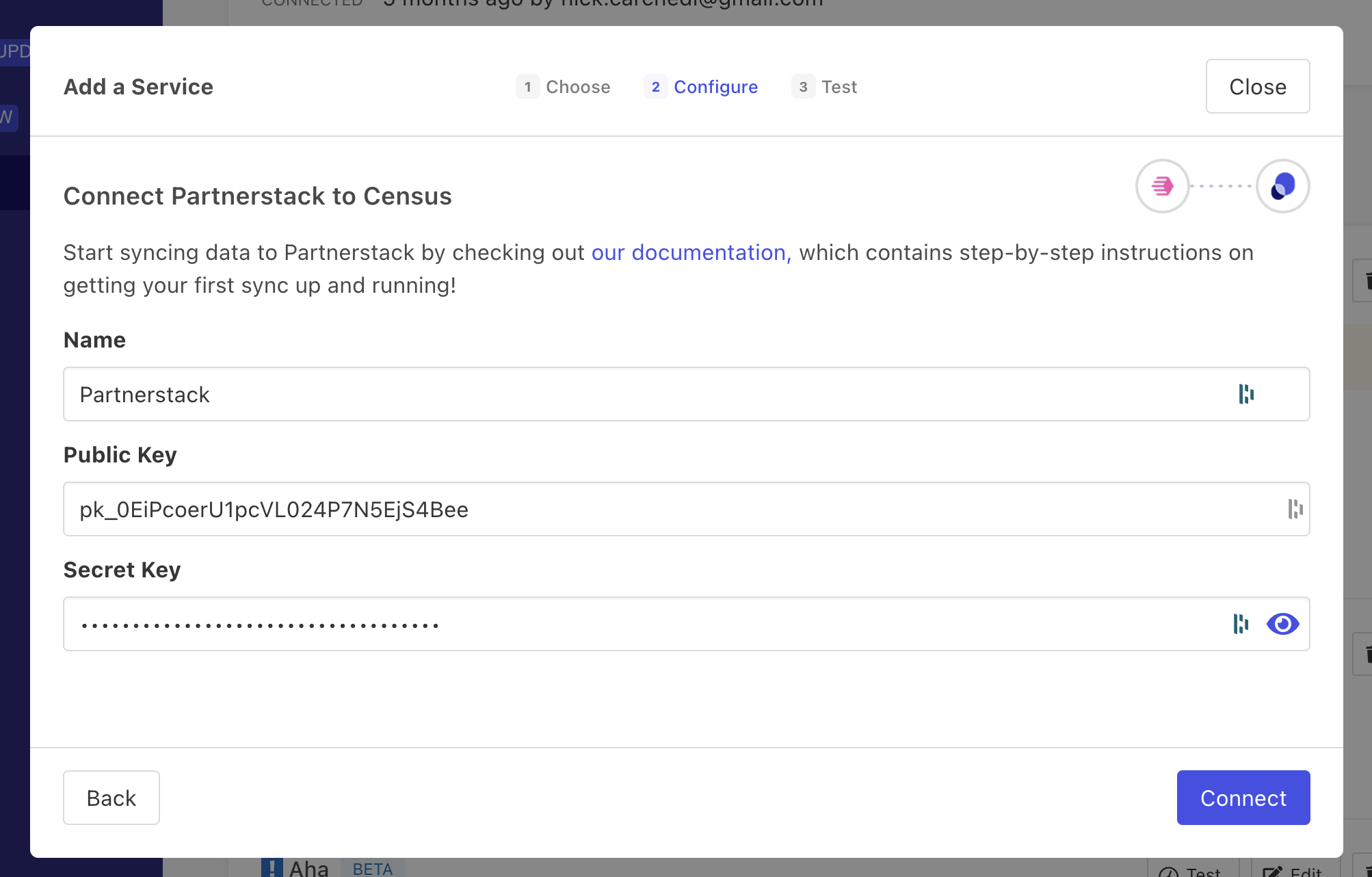Screen dimensions: 1372x877
Task: Jump to step 3 Test
Action: (839, 87)
